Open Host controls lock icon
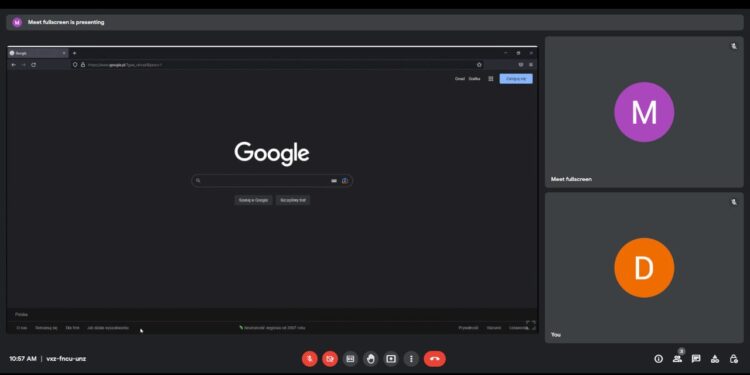The image size is (750, 375). [734, 359]
